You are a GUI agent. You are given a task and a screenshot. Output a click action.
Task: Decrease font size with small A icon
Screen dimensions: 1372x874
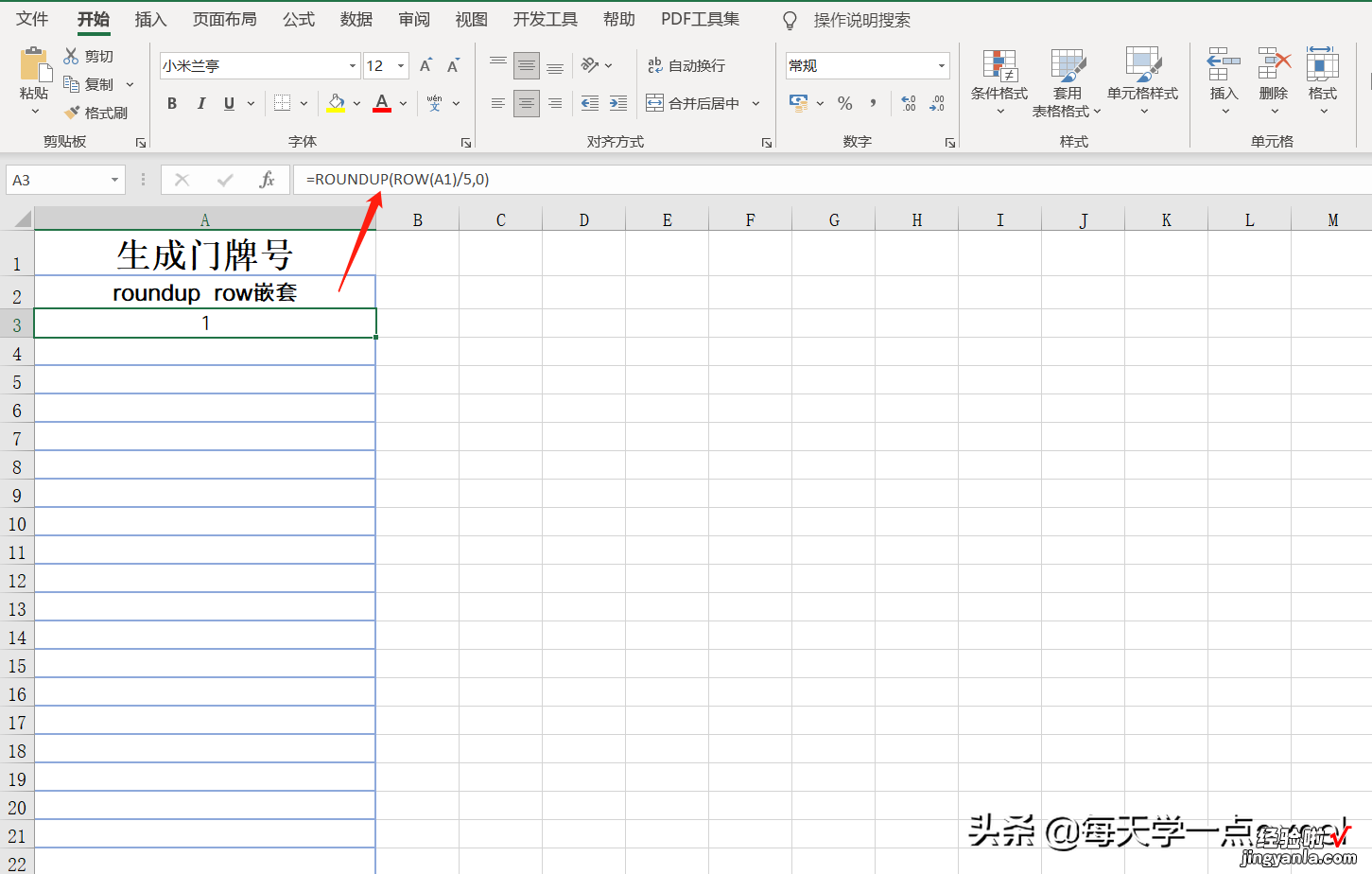click(453, 65)
